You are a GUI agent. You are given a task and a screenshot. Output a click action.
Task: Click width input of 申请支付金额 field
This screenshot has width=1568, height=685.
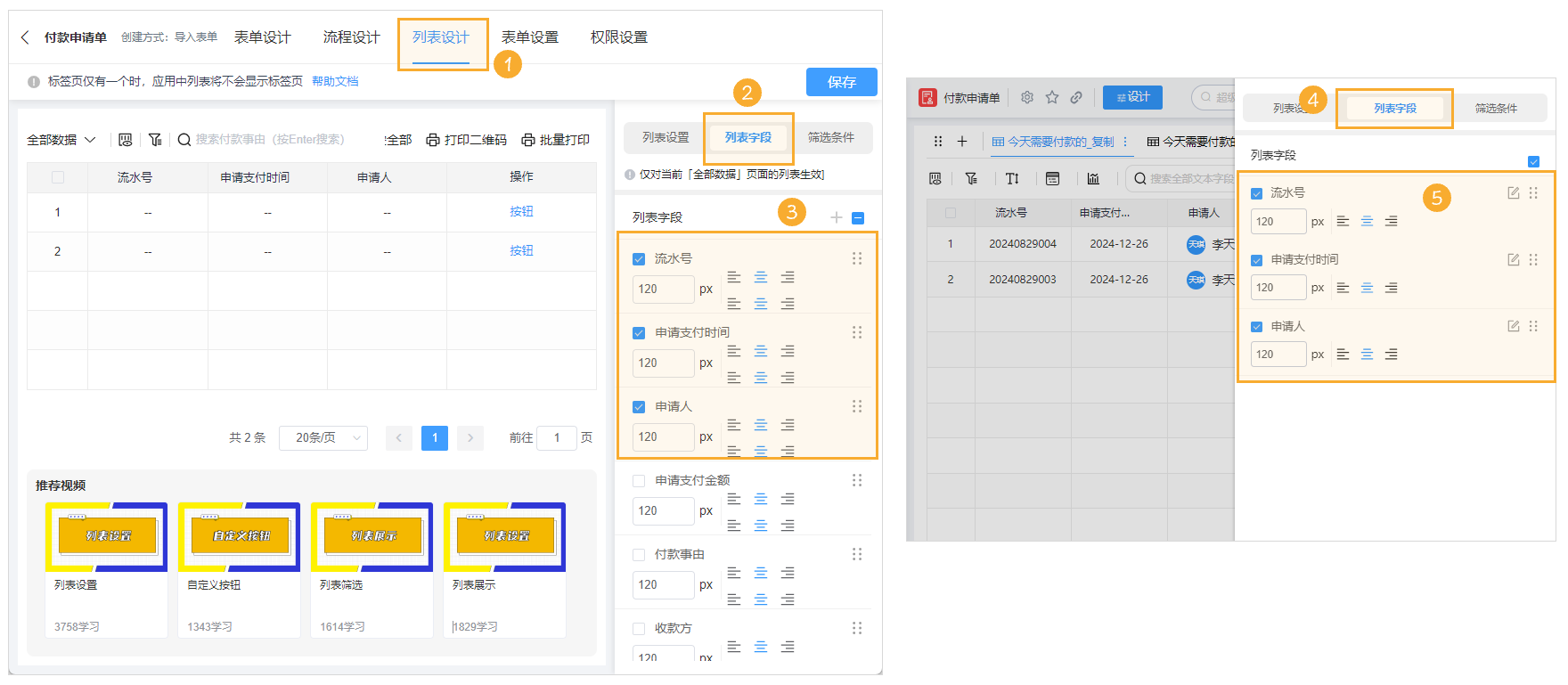[x=663, y=511]
